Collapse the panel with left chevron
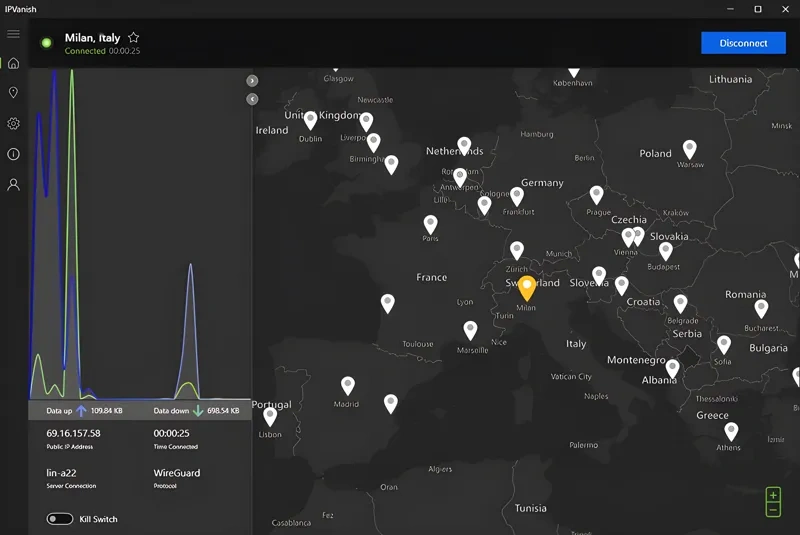Image resolution: width=800 pixels, height=535 pixels. [x=252, y=99]
